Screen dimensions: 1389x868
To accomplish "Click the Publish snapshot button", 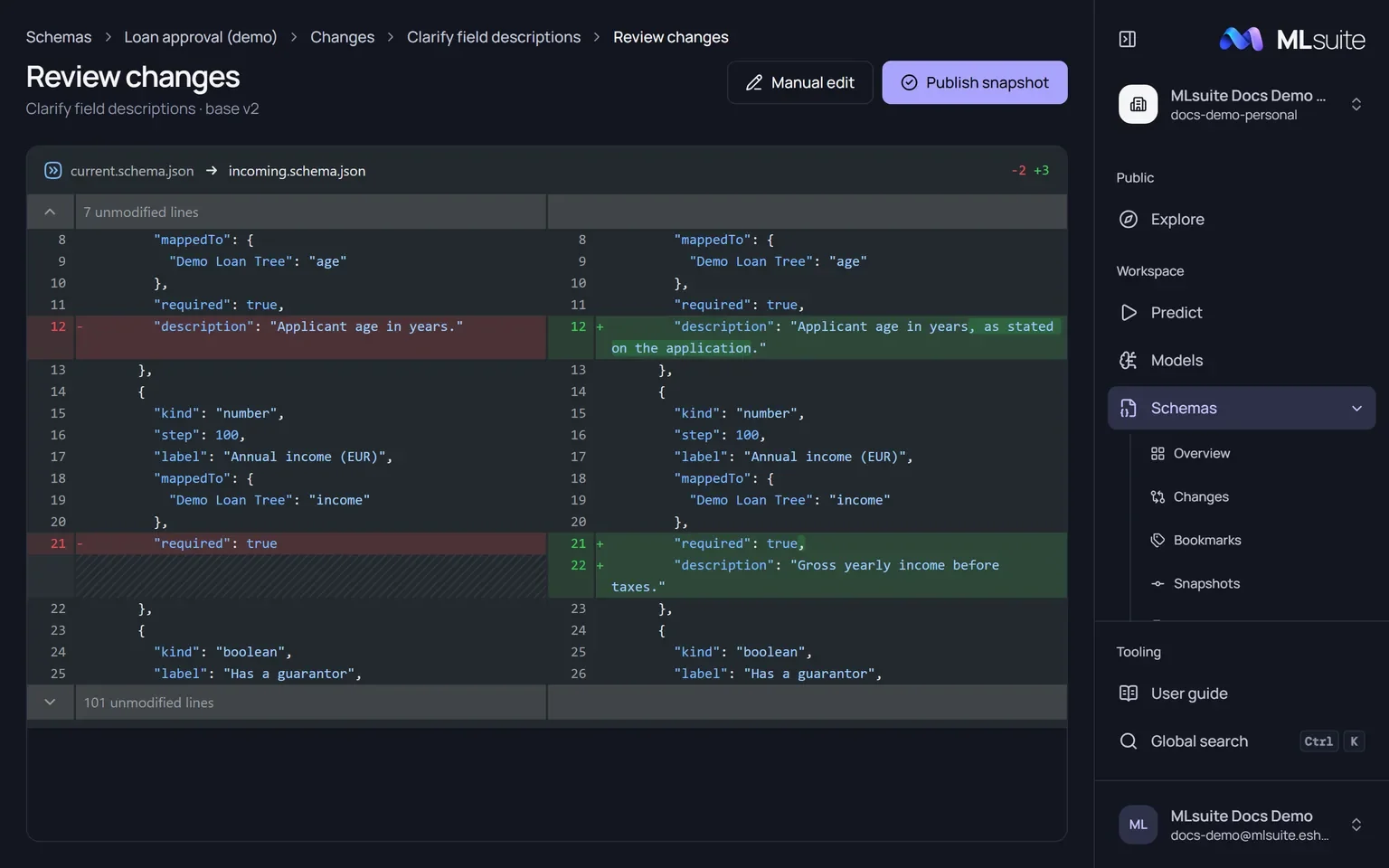I will [x=975, y=82].
